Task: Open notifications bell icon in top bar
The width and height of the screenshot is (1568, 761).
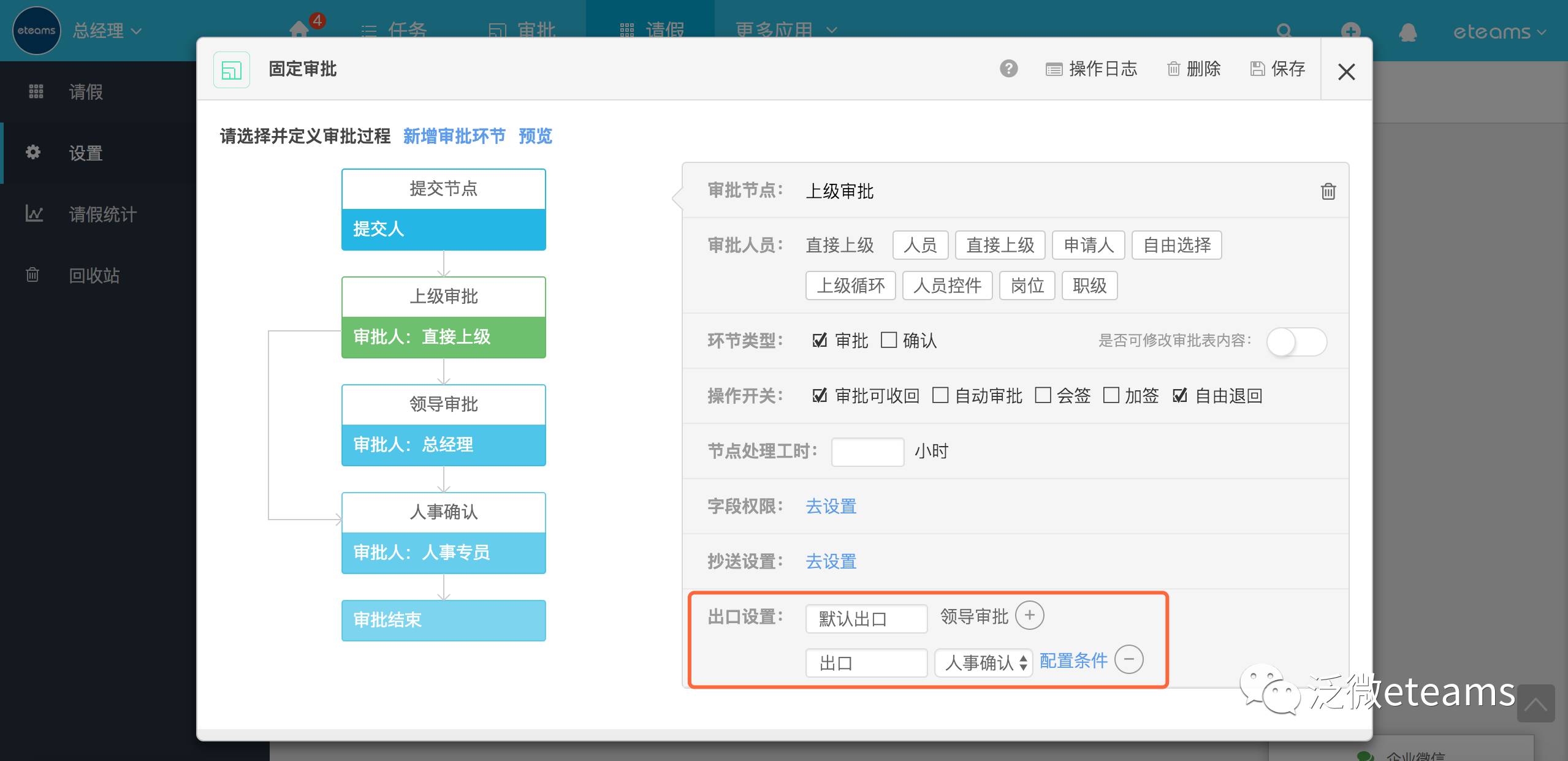Action: 1407,31
